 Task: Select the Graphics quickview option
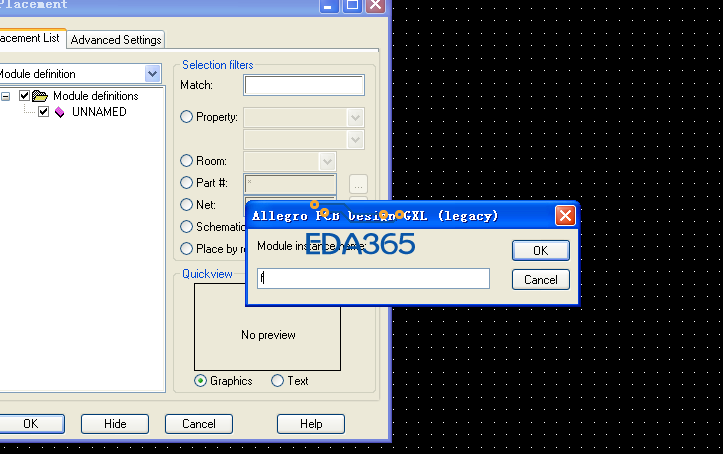point(200,381)
